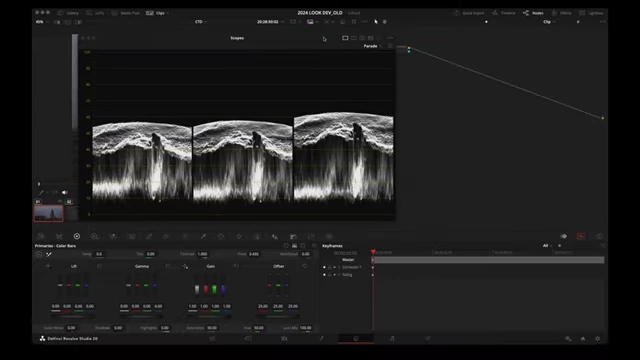This screenshot has width=640, height=360.
Task: Open the CTD timeline name dropdown
Action: (200, 22)
